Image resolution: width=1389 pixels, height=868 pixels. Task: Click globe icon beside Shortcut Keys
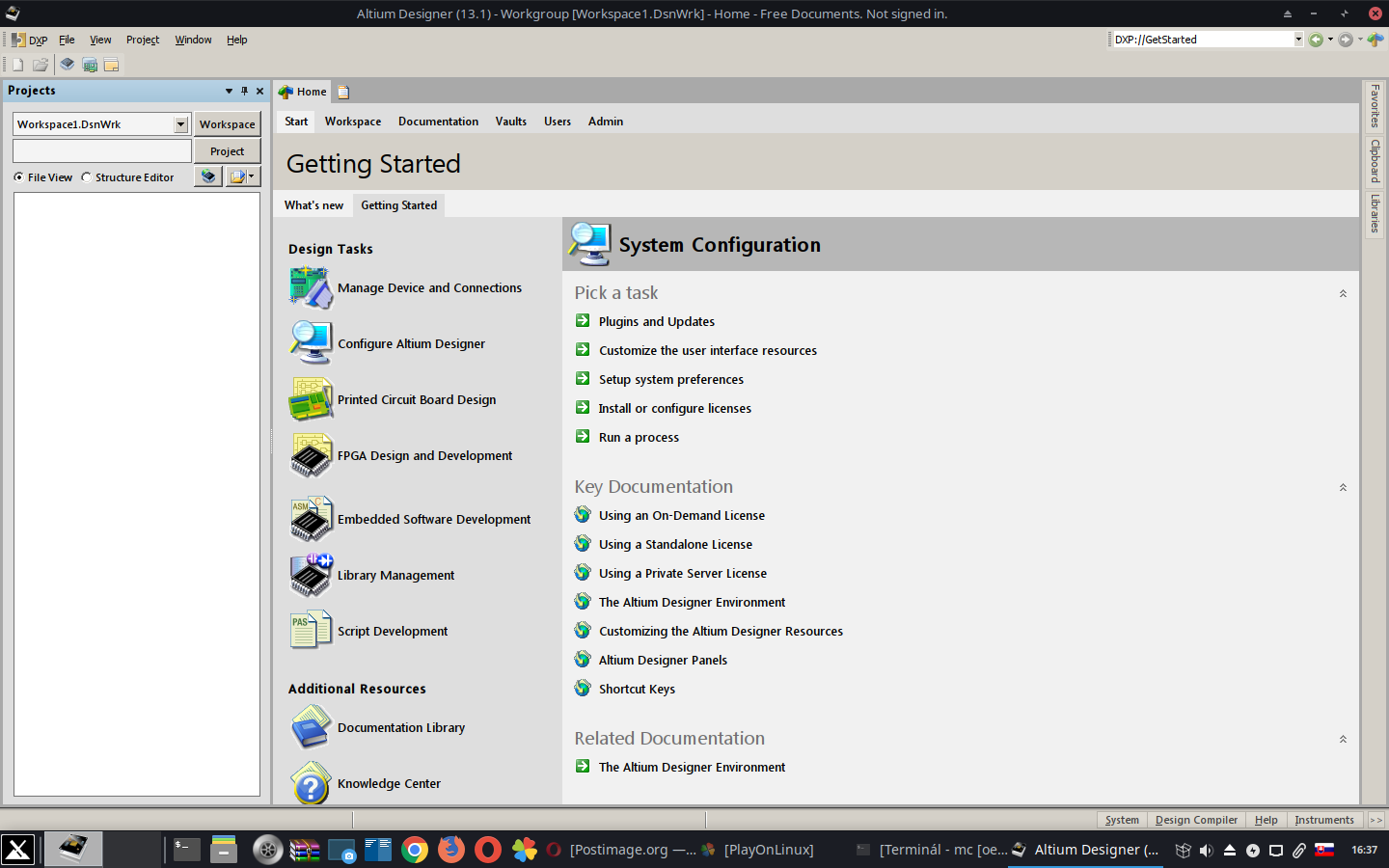[x=583, y=688]
